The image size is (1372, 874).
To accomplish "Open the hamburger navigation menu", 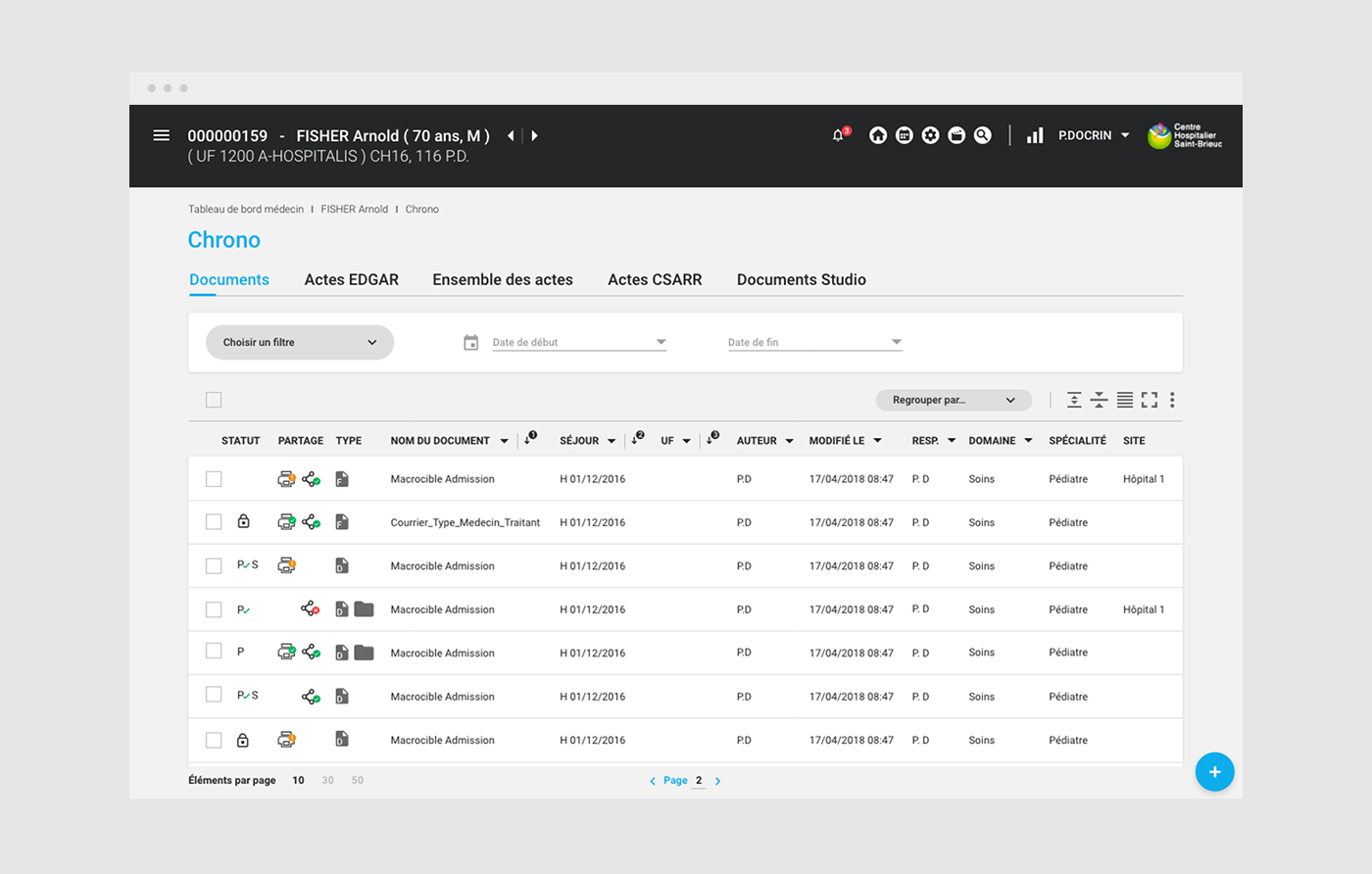I will (x=162, y=135).
